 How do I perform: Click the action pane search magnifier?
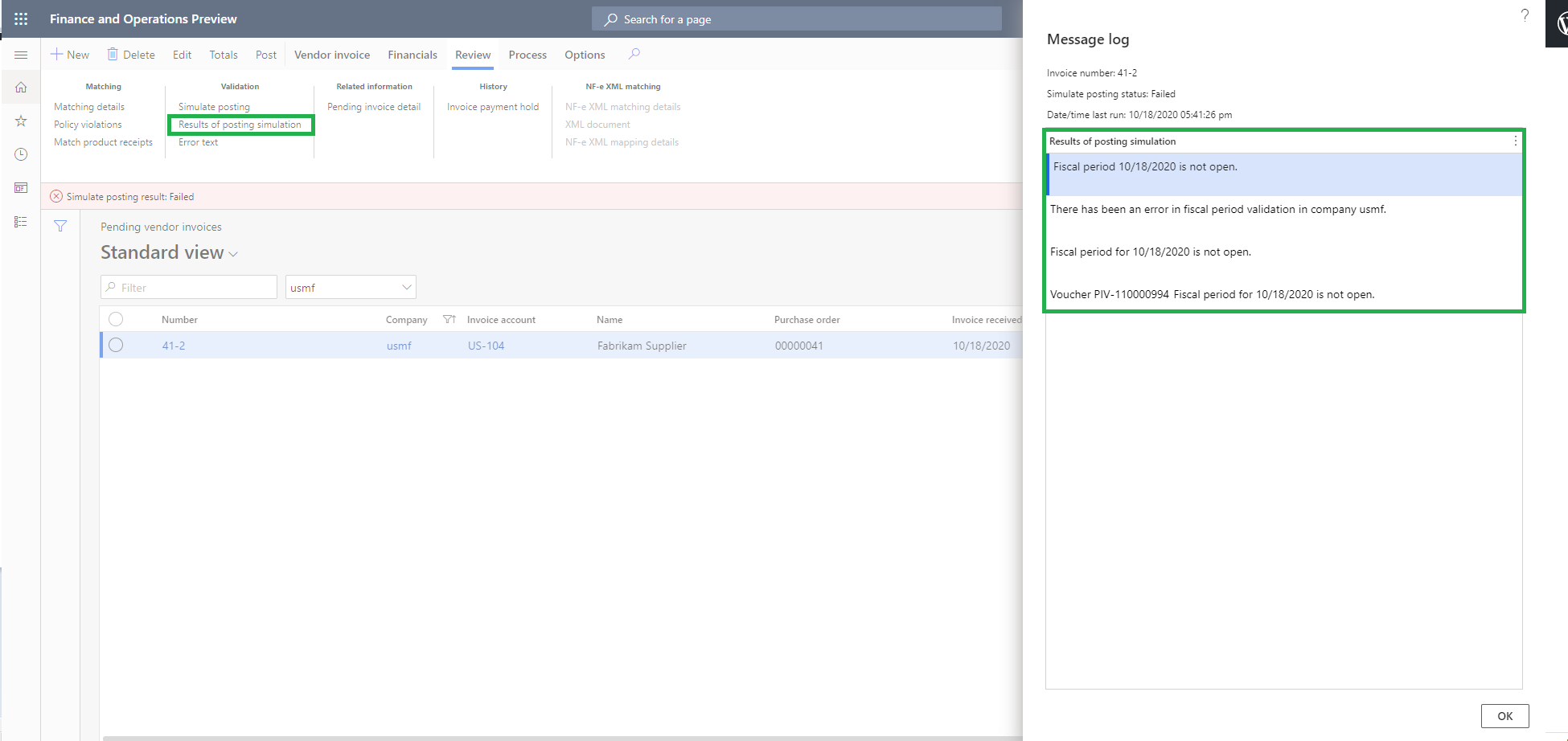(x=634, y=54)
